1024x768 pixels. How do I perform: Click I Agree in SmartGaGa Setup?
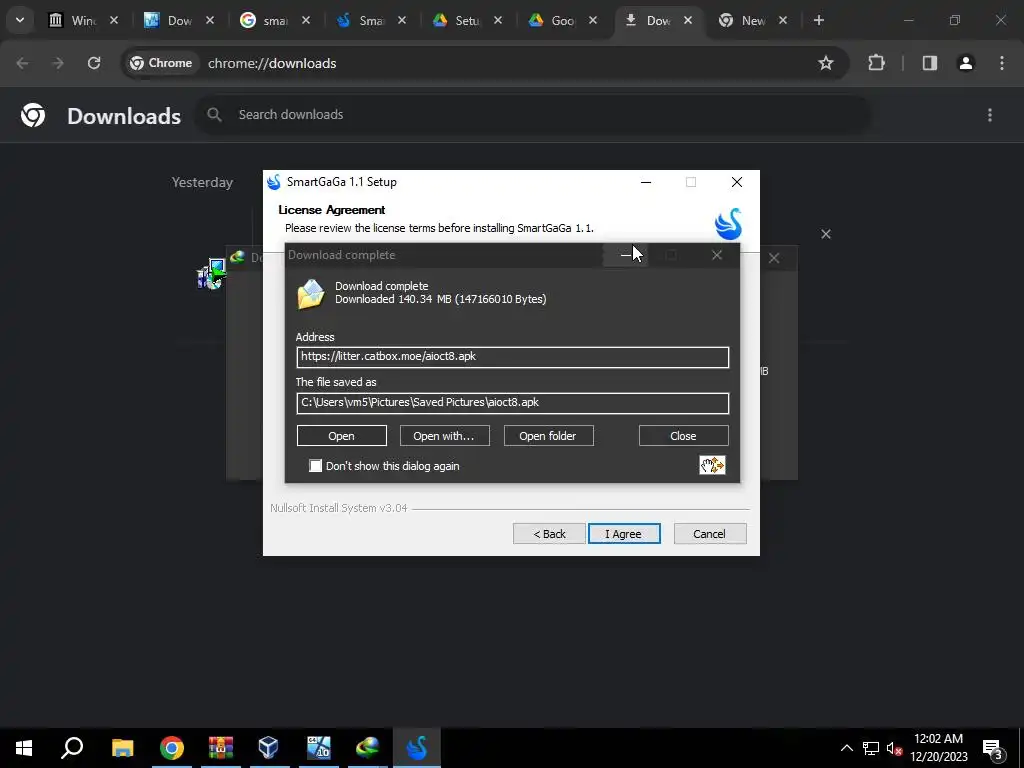(x=624, y=534)
